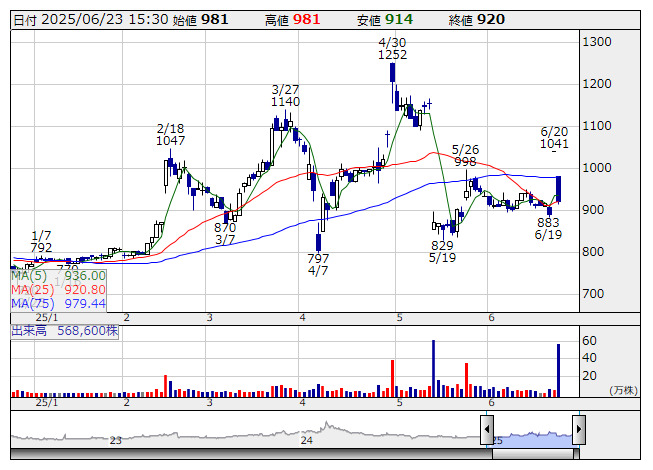
Task: Click the tall blue volume bar in mid-May
Action: coord(434,368)
